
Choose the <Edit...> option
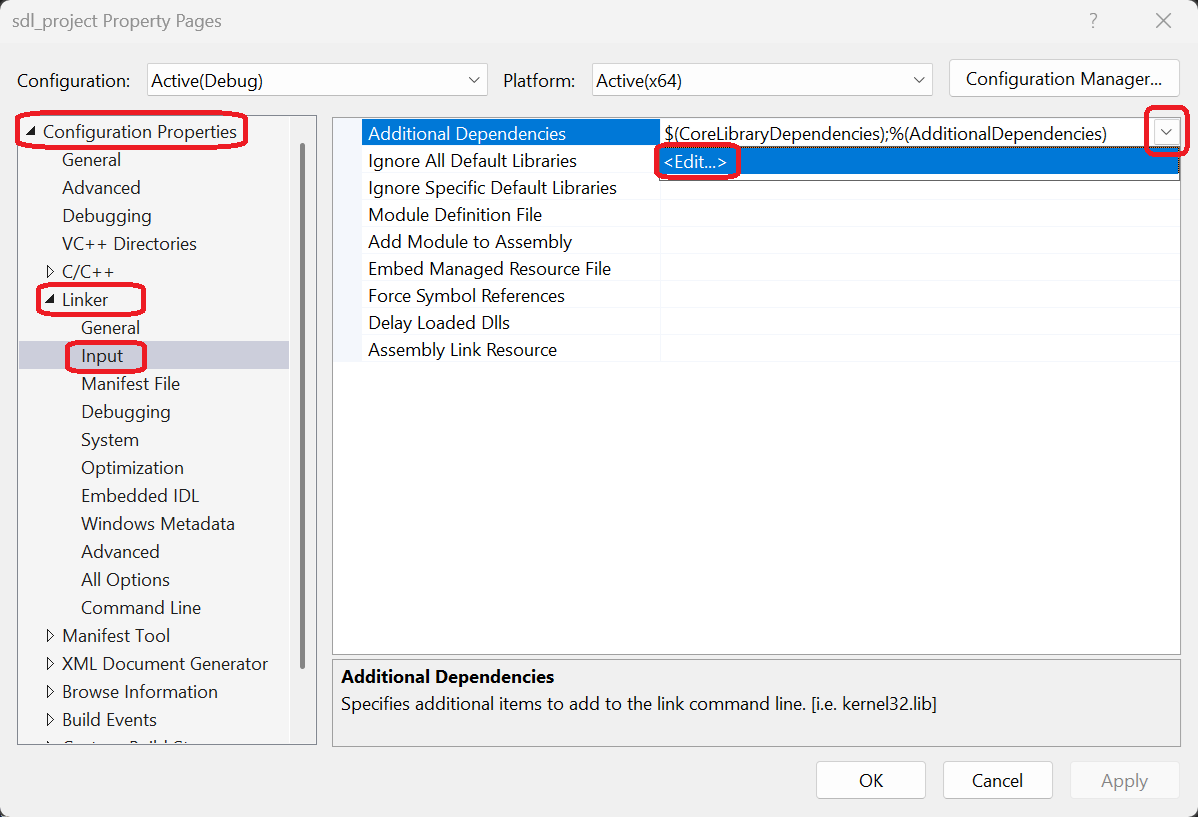695,162
